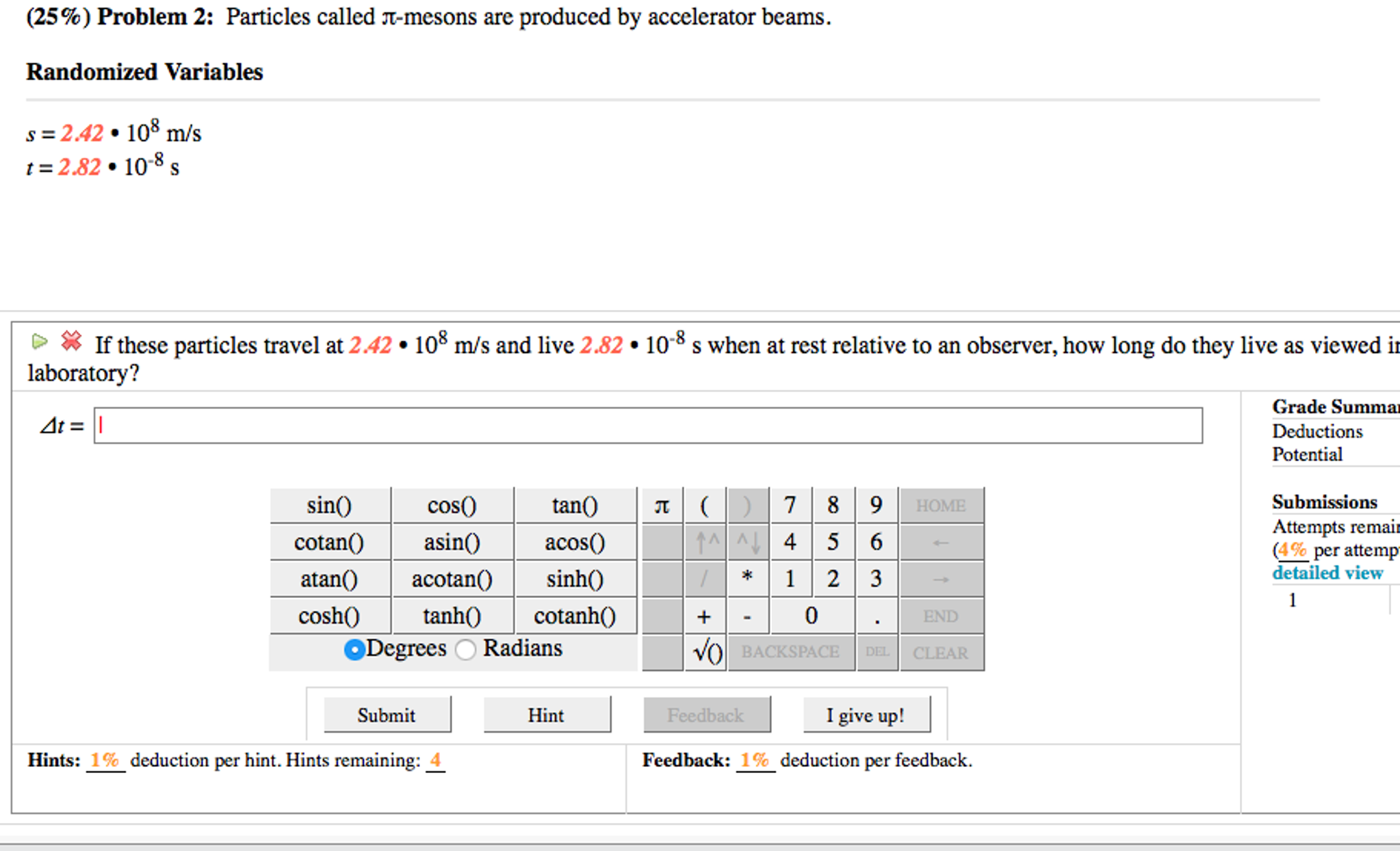The height and width of the screenshot is (851, 1400).
Task: Insert the cotanh() function
Action: point(575,616)
